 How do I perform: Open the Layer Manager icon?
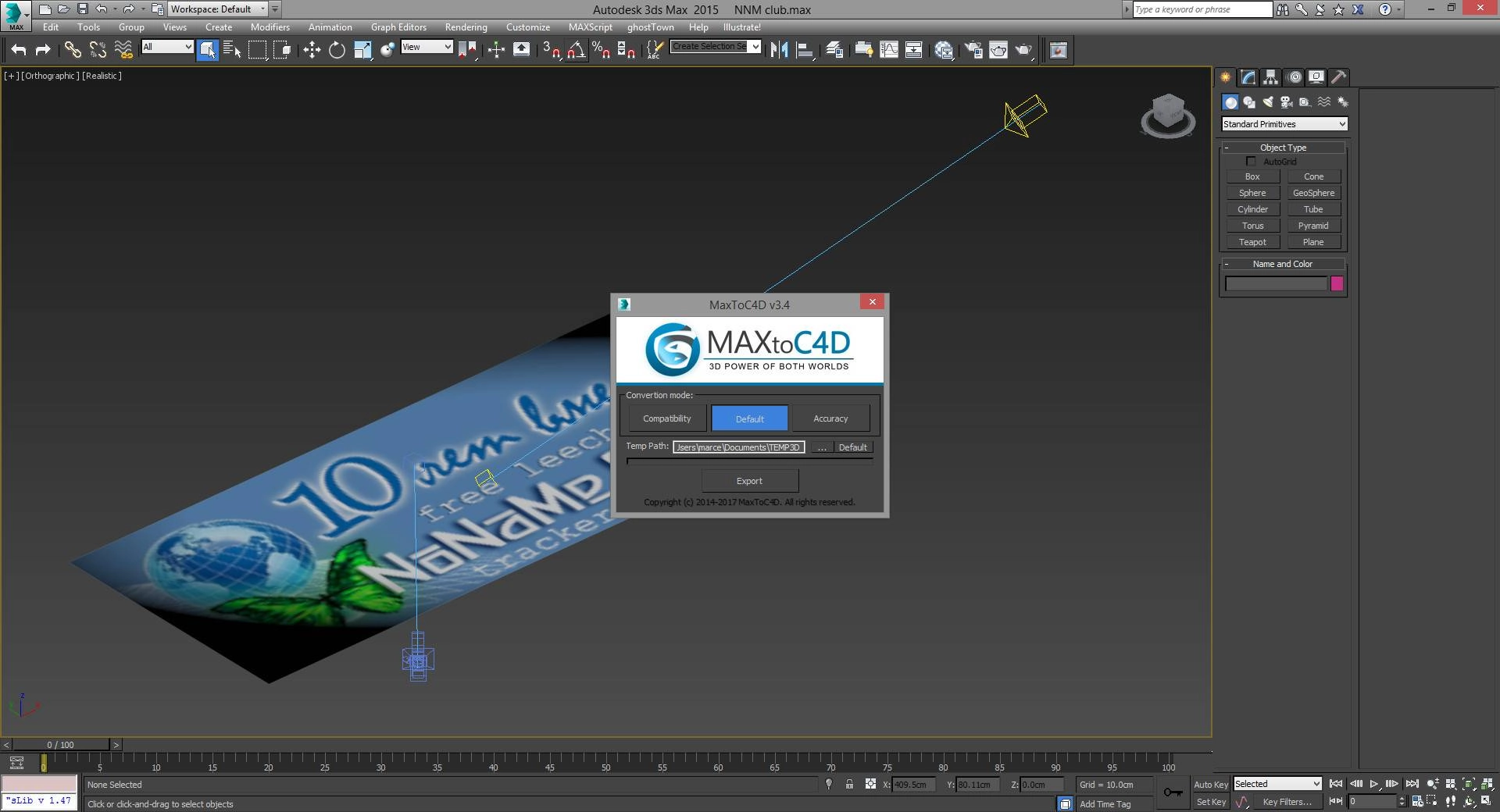coord(834,50)
